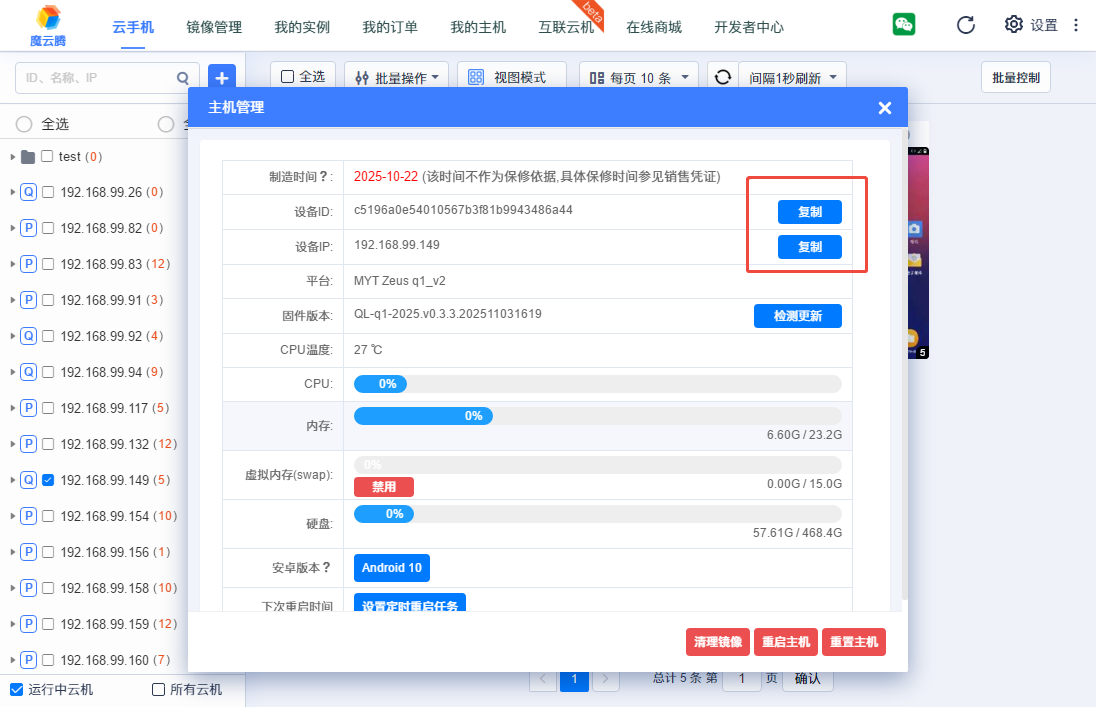Switch to the 镜像管理 tab

point(214,27)
